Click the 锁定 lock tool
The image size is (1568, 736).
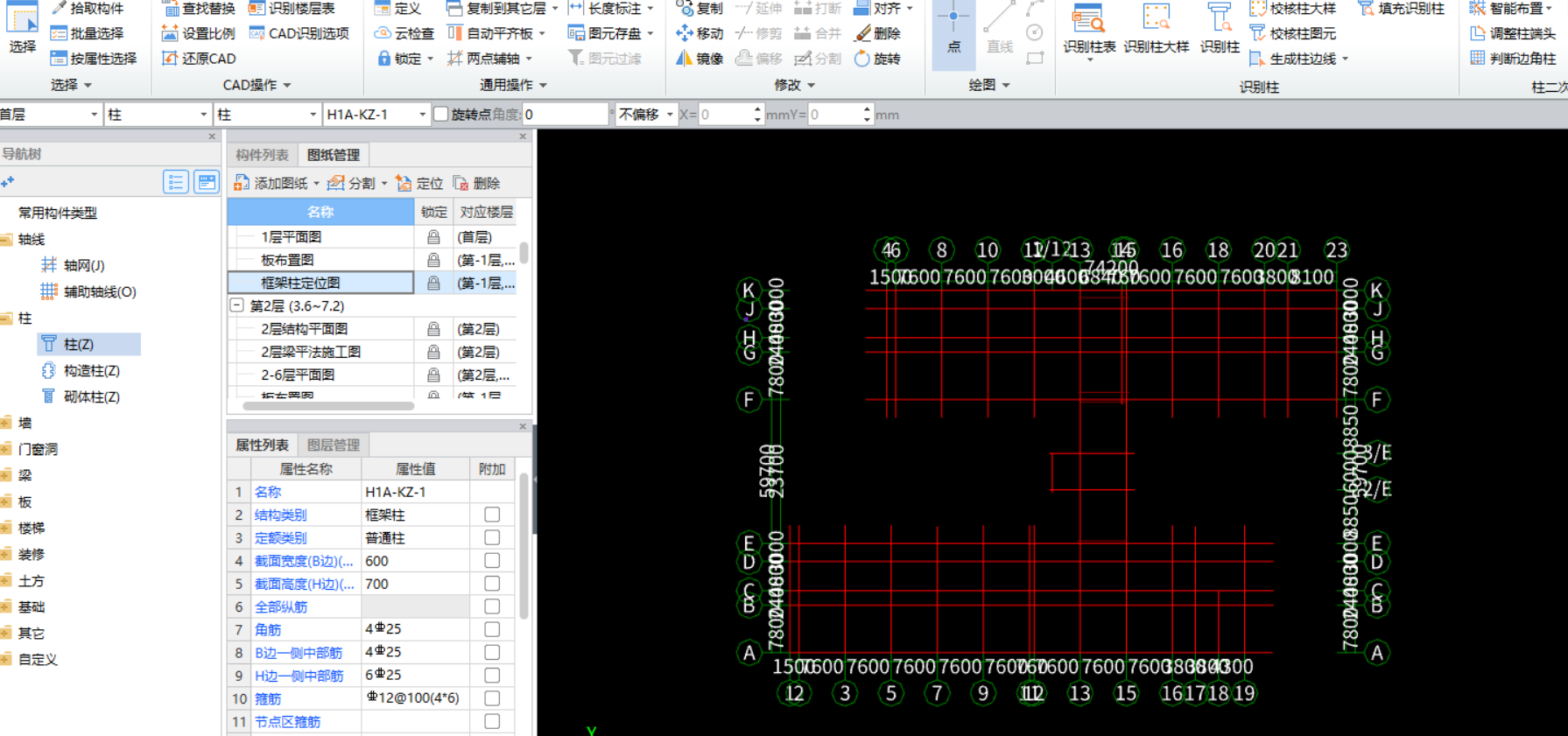point(400,59)
